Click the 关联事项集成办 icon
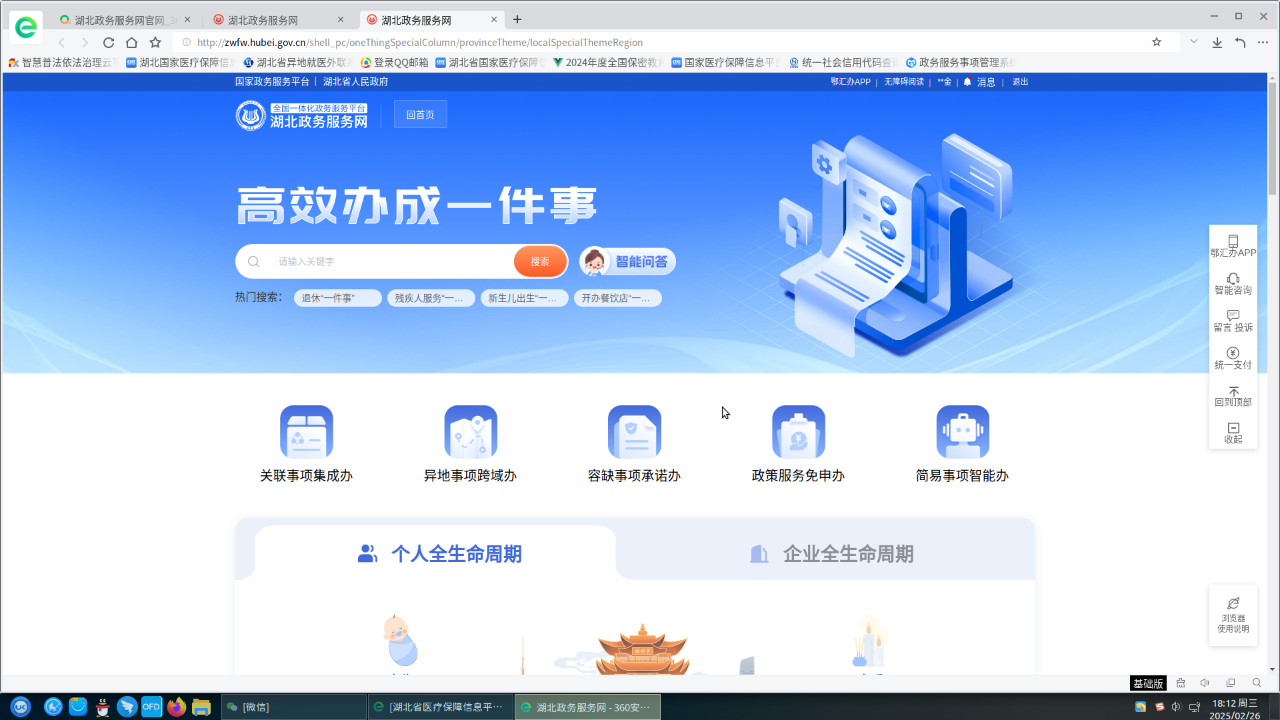The width and height of the screenshot is (1280, 720). click(x=306, y=432)
